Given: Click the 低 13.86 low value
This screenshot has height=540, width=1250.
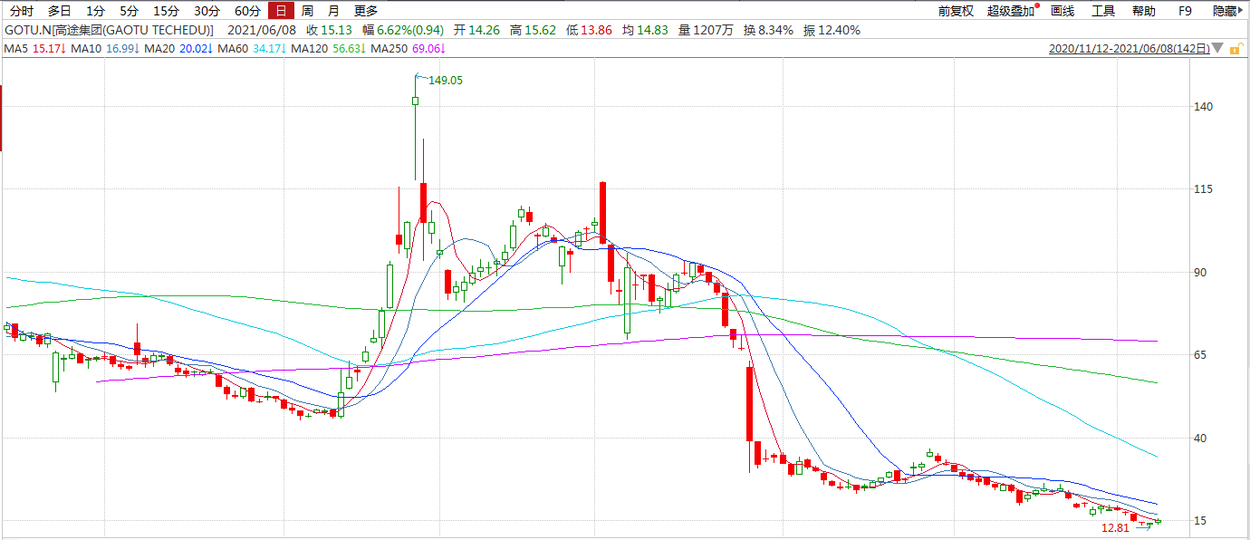Looking at the screenshot, I should point(589,30).
